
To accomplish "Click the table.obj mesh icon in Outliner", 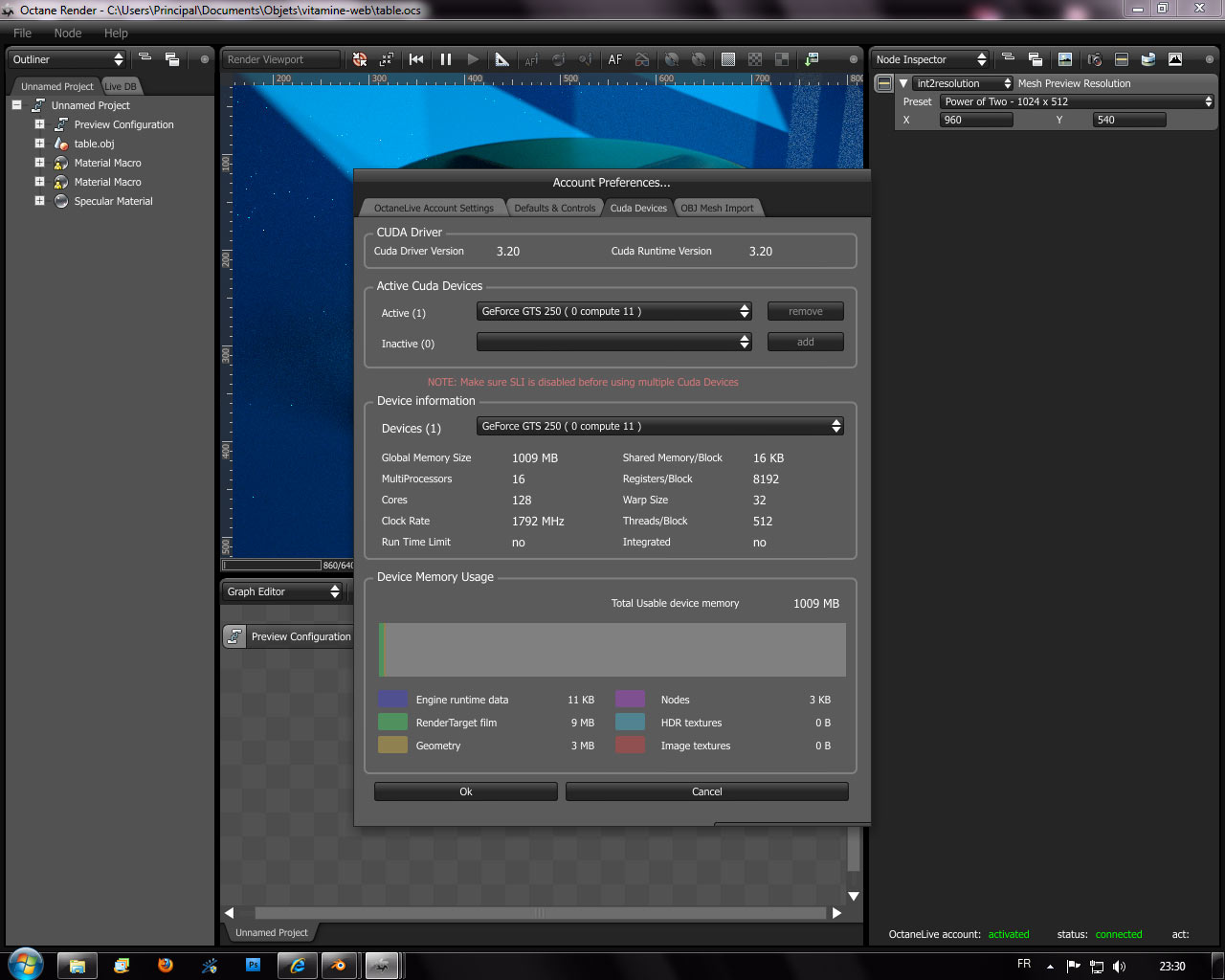I will (61, 144).
